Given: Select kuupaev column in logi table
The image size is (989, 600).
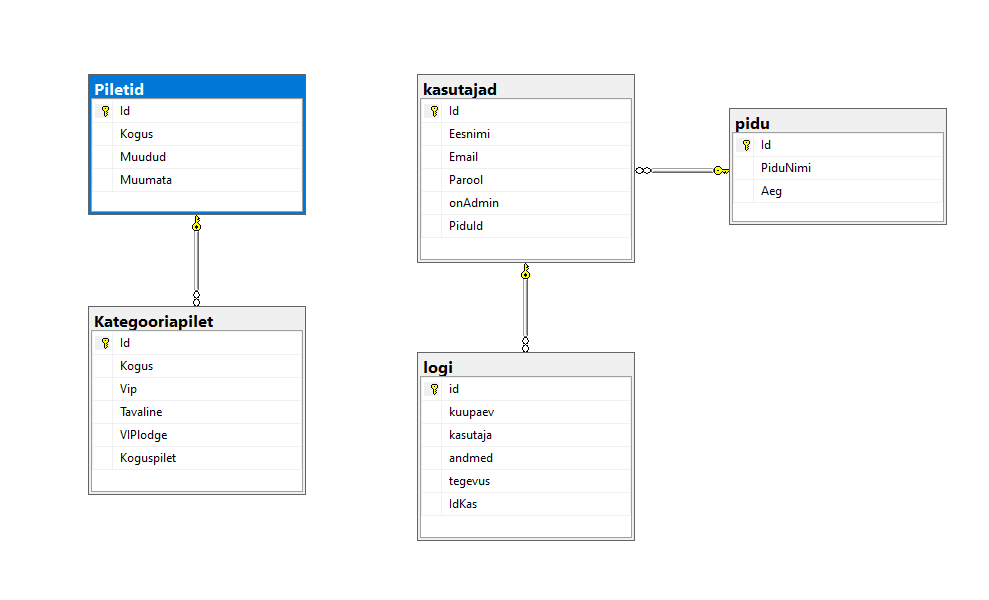Looking at the screenshot, I should click(x=525, y=412).
